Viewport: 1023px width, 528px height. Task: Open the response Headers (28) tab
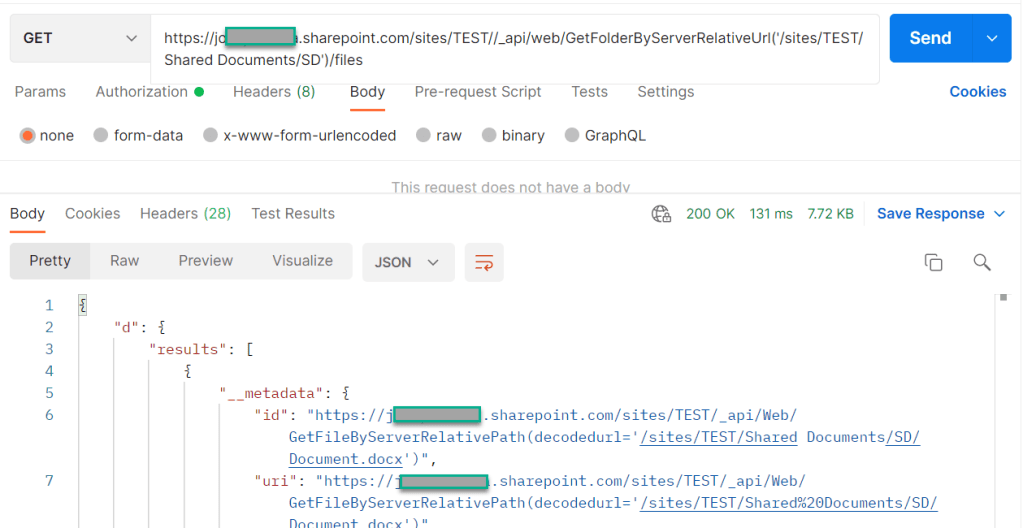(x=185, y=214)
